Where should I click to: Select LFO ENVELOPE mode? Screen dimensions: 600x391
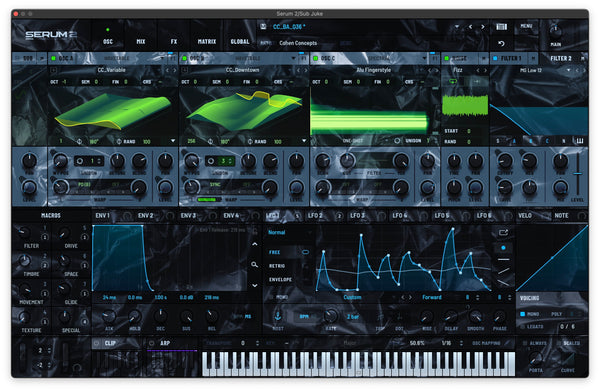280,280
